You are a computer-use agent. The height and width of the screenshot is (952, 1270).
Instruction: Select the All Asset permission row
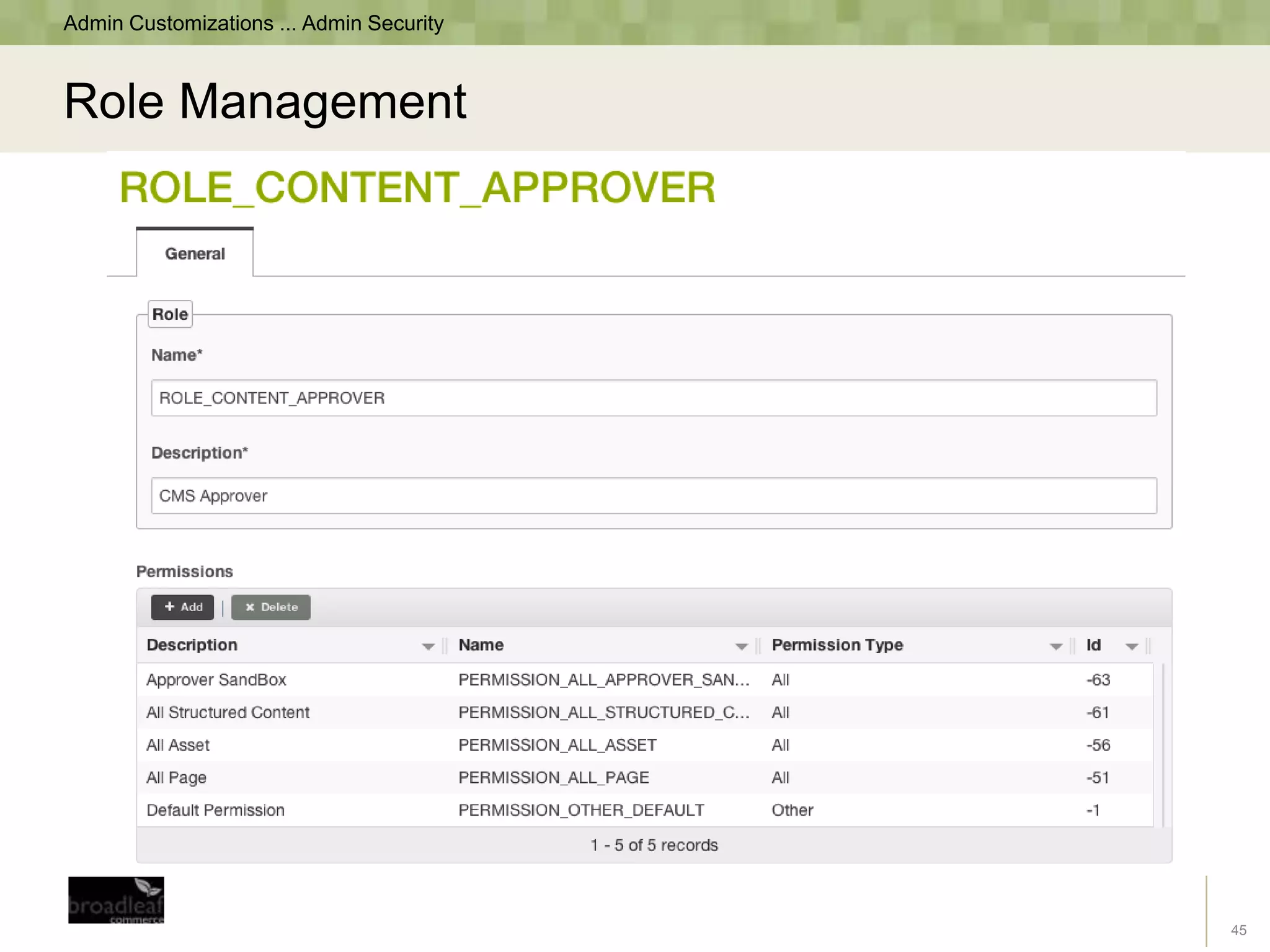pos(645,745)
